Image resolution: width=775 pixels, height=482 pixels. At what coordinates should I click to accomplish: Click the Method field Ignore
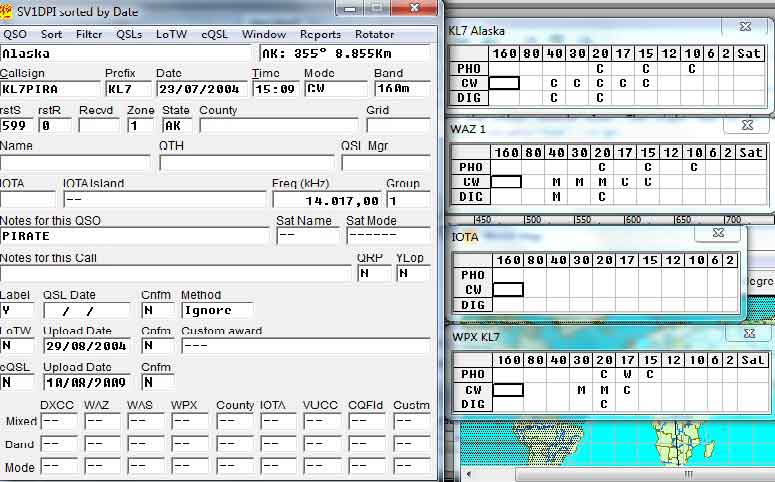[x=217, y=310]
